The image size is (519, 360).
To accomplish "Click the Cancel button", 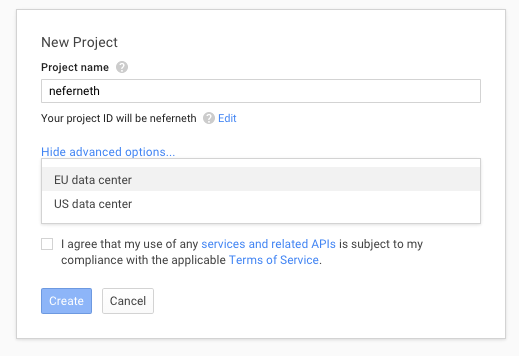I will [x=128, y=301].
